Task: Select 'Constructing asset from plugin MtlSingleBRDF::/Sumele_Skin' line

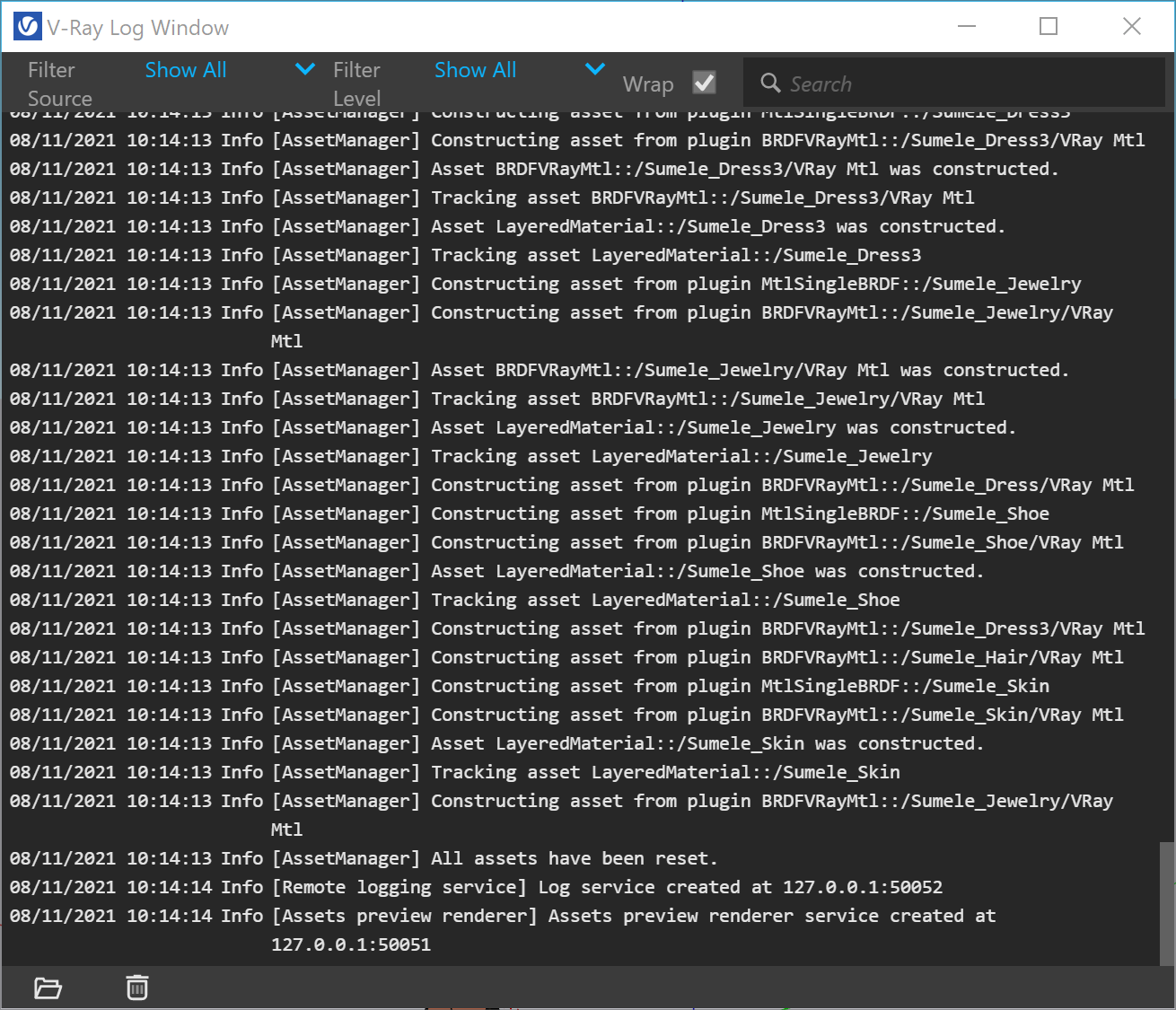Action: [x=529, y=686]
